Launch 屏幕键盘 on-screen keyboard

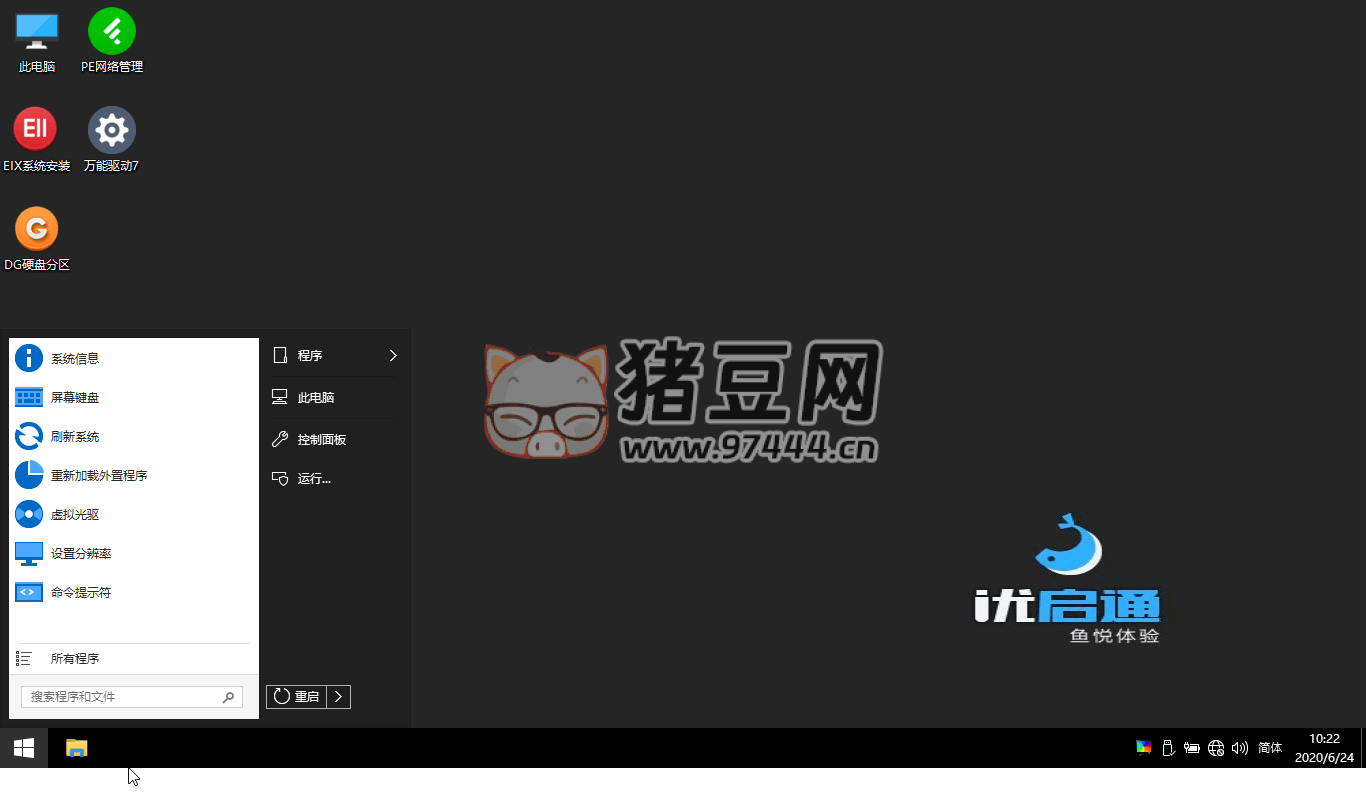[x=134, y=397]
